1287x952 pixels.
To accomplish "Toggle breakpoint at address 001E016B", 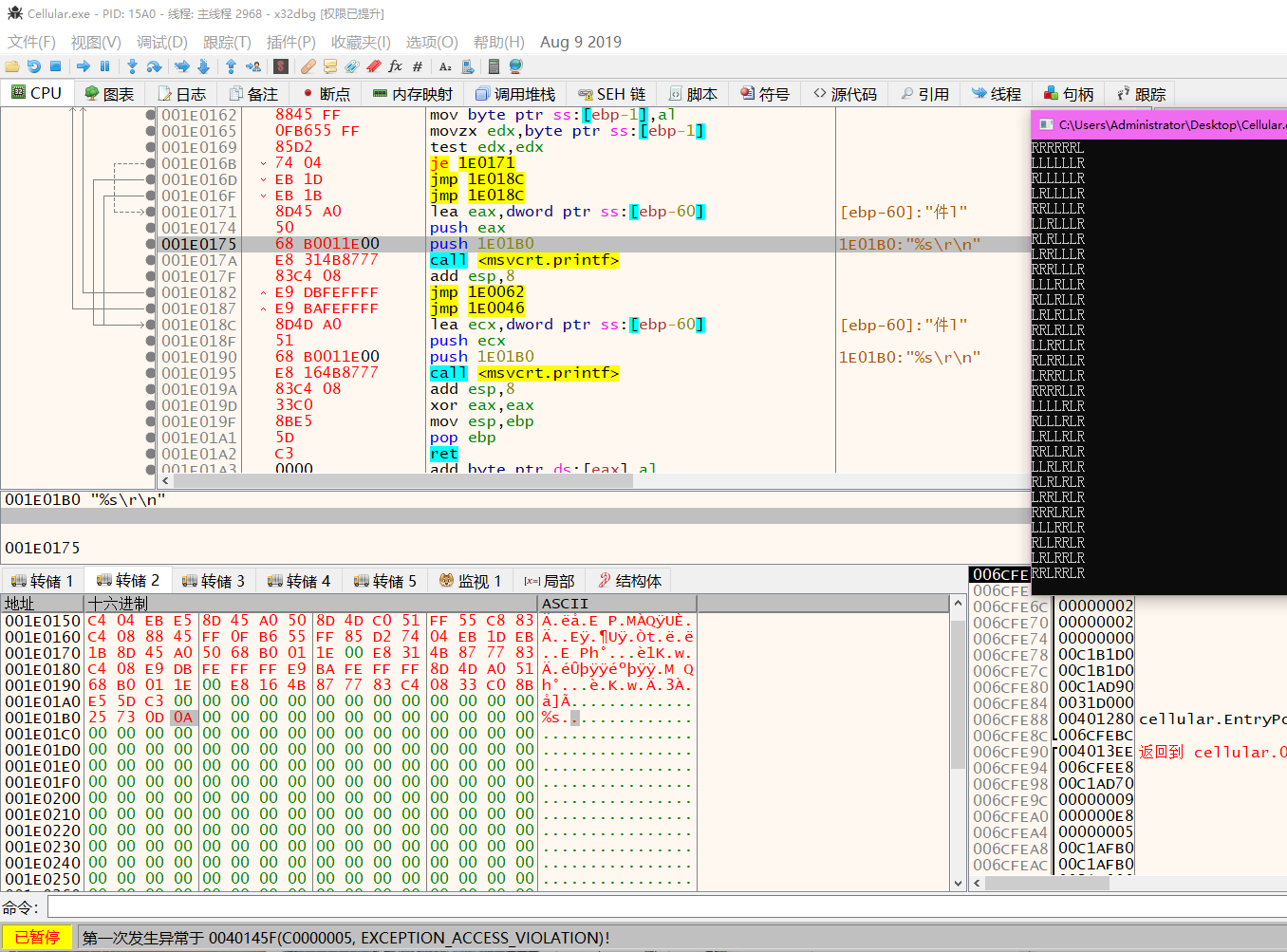I will (x=151, y=163).
